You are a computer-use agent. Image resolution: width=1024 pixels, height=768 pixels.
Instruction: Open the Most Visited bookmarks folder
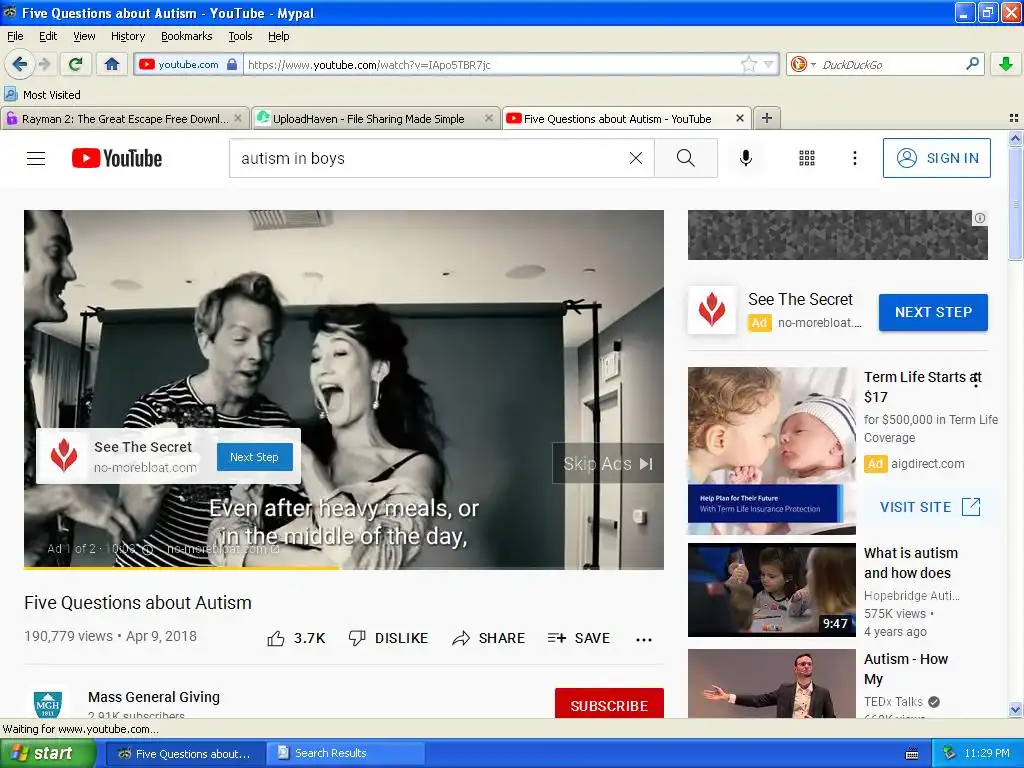tap(42, 95)
